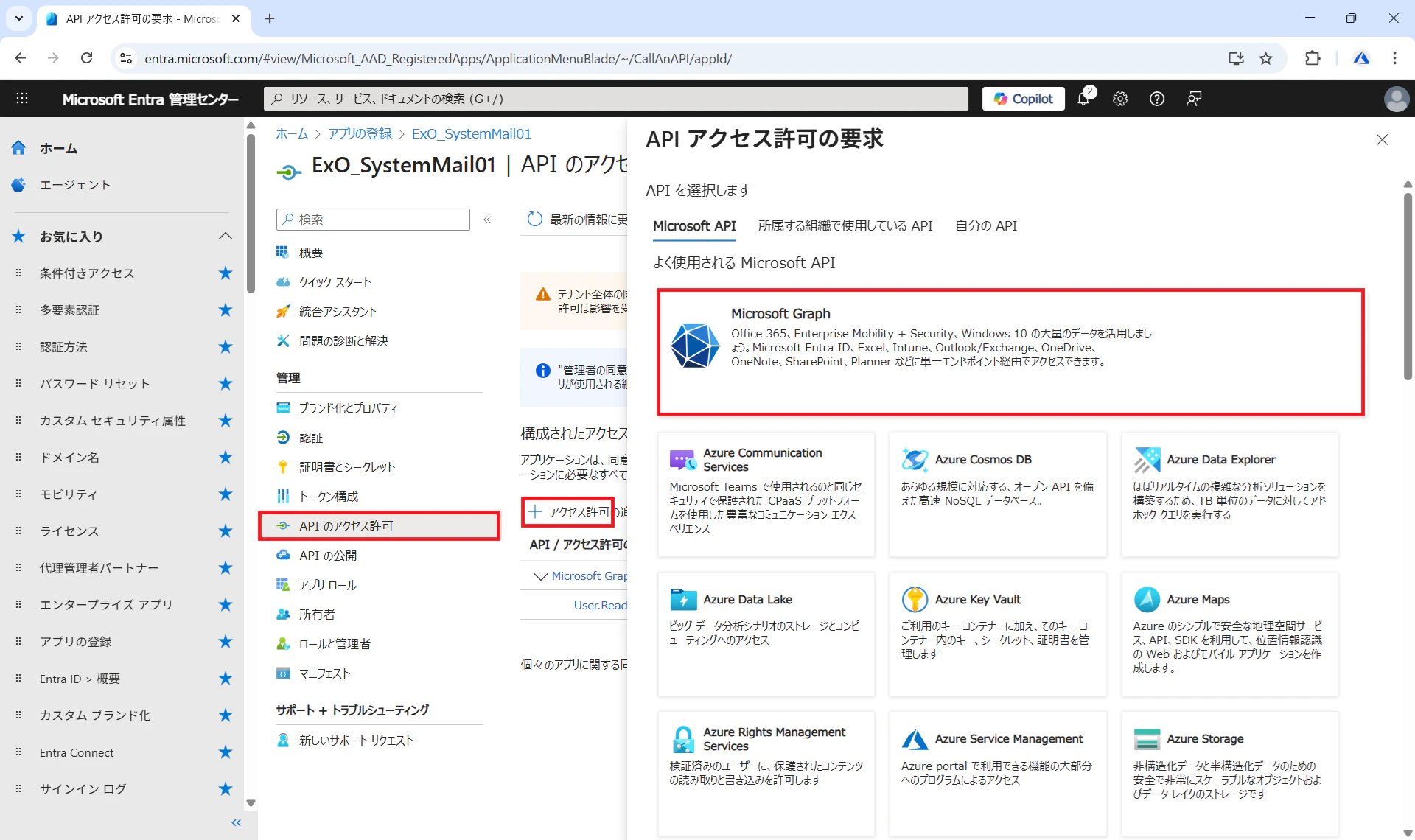Open the portal settings gear
The image size is (1415, 840).
tap(1120, 99)
